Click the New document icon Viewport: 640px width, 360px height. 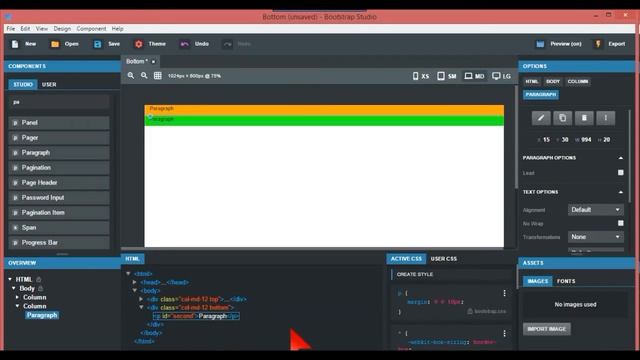coord(15,44)
